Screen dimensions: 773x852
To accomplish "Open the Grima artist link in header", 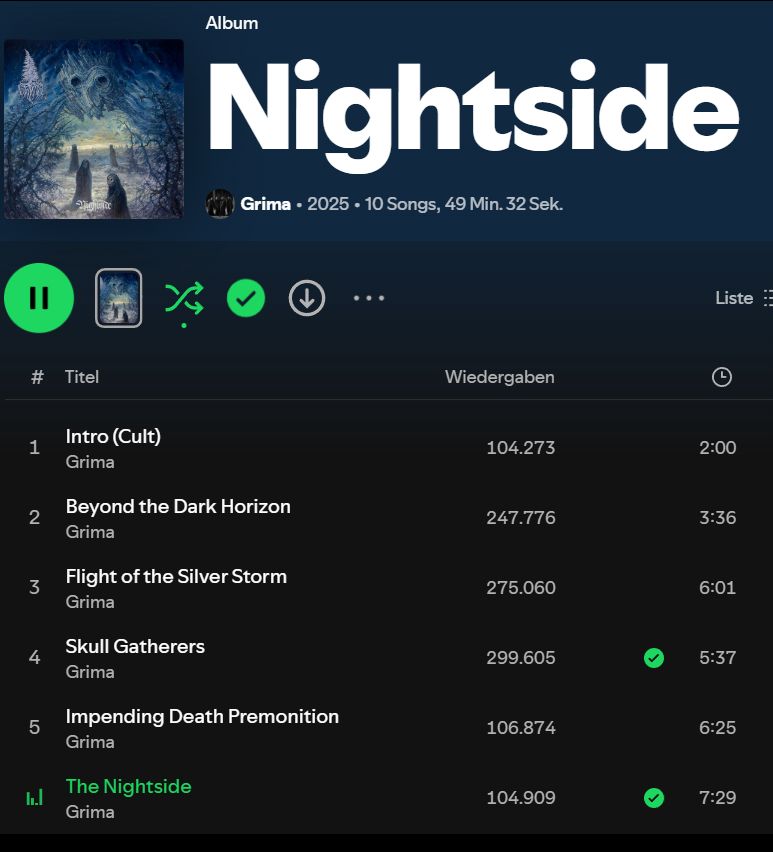I will click(265, 204).
